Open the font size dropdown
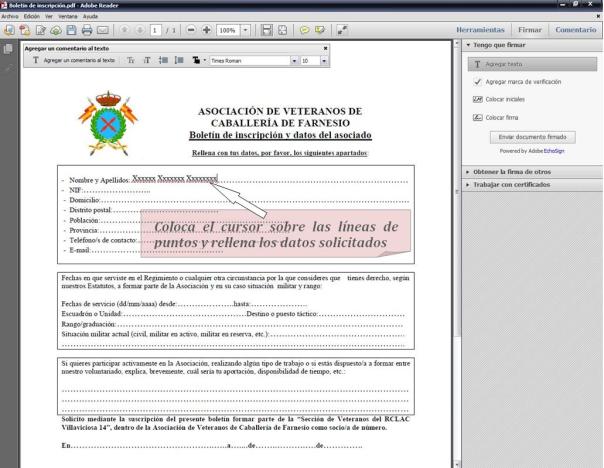 click(323, 62)
